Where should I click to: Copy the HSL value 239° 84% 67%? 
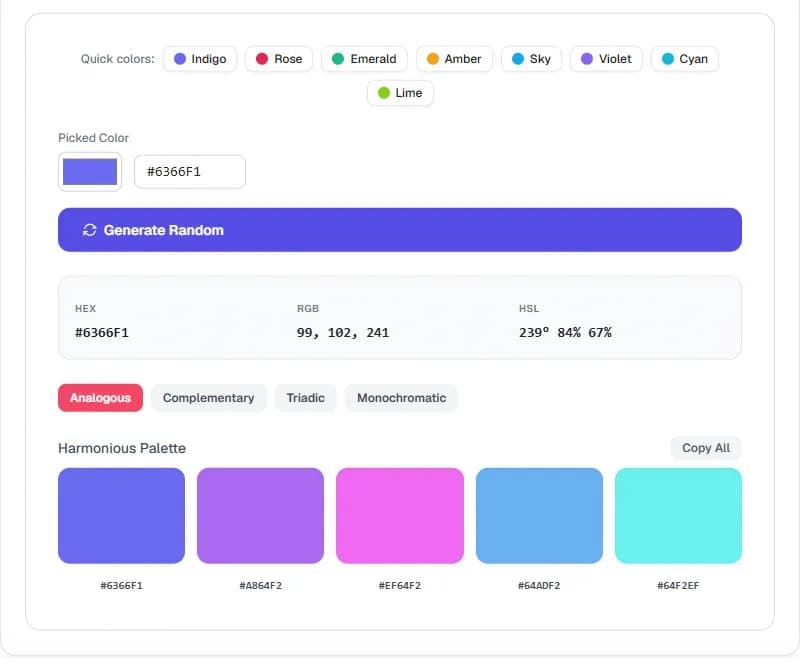pyautogui.click(x=565, y=333)
